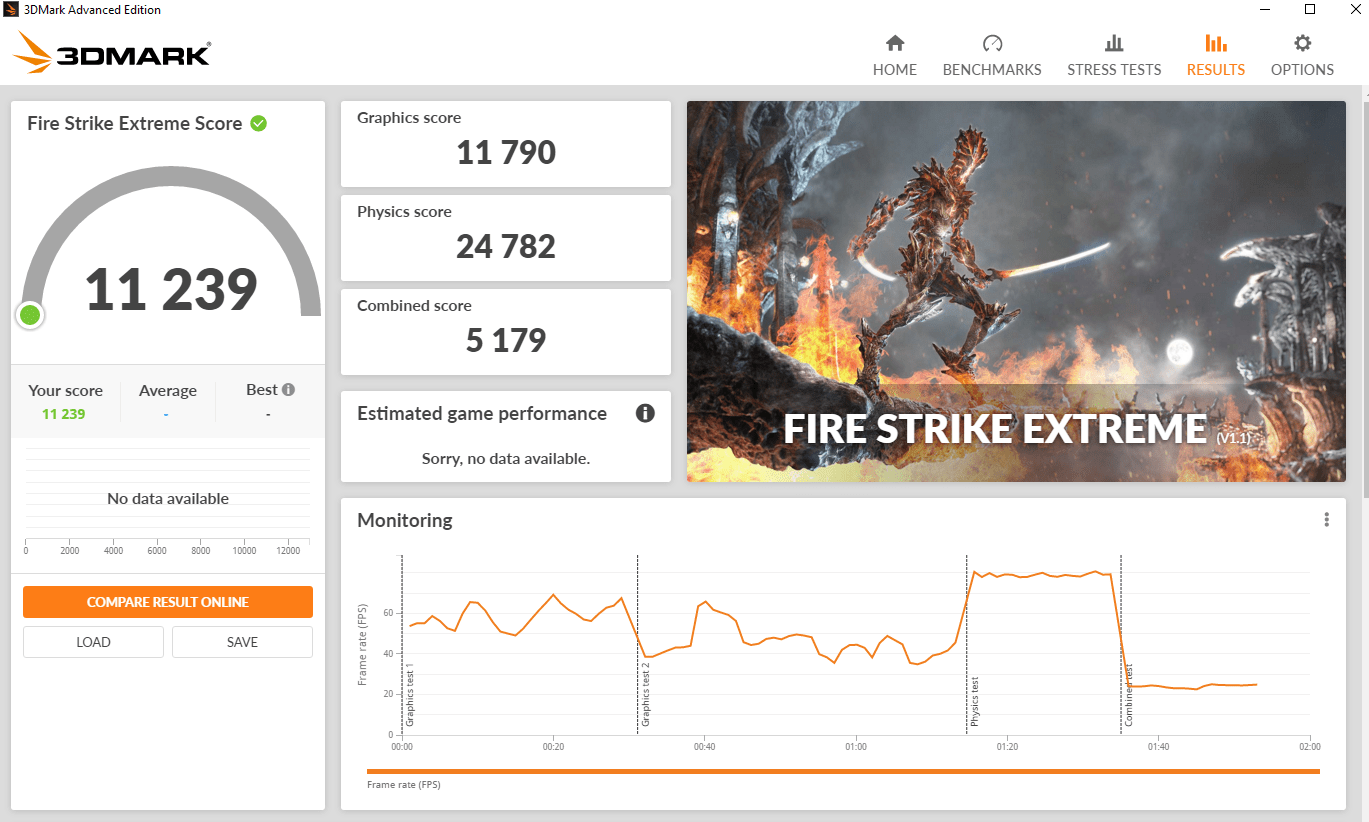
Task: Open the Monitoring three-dot menu
Action: (1327, 520)
